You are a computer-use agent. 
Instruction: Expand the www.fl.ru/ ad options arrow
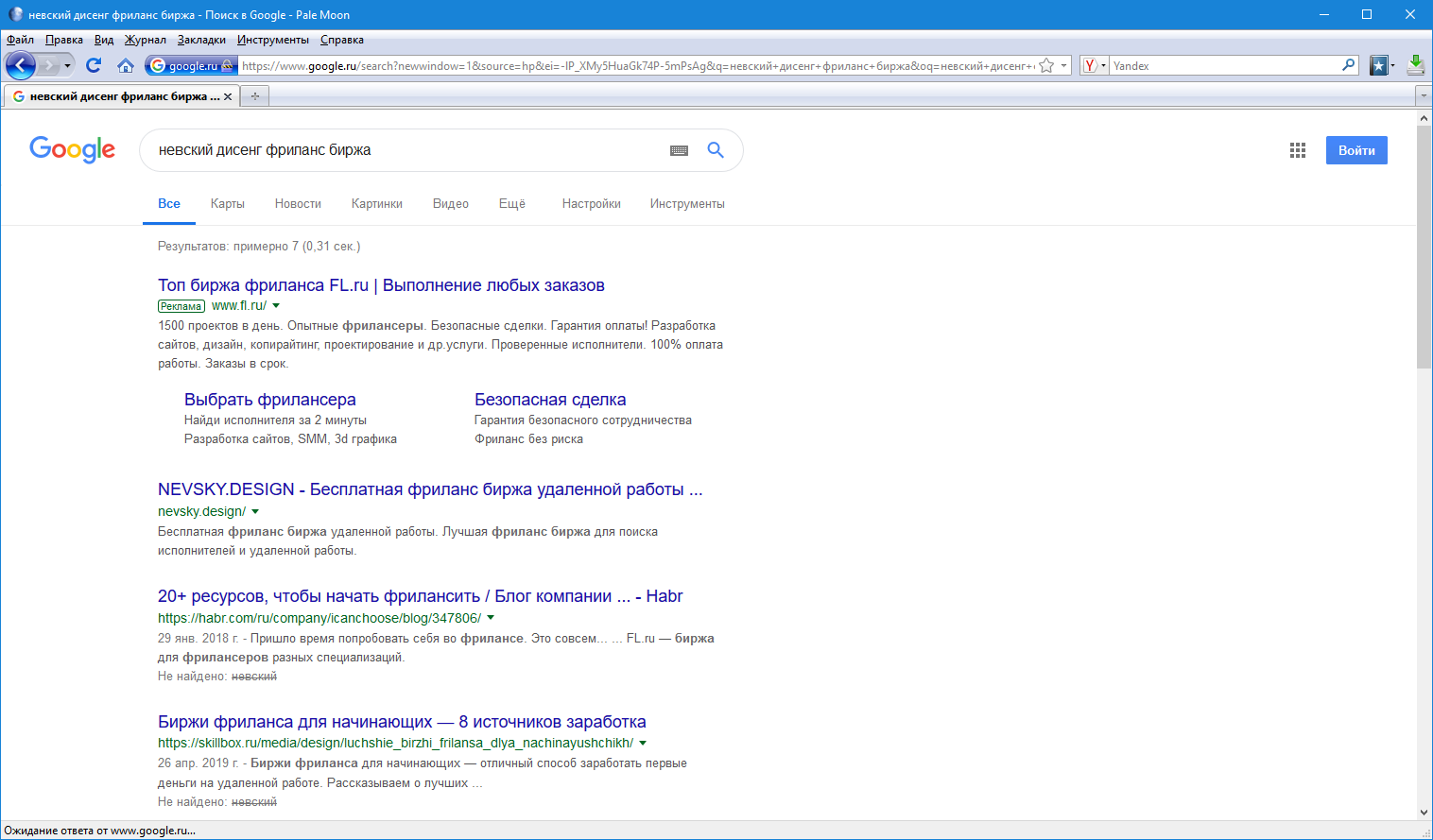(x=276, y=306)
